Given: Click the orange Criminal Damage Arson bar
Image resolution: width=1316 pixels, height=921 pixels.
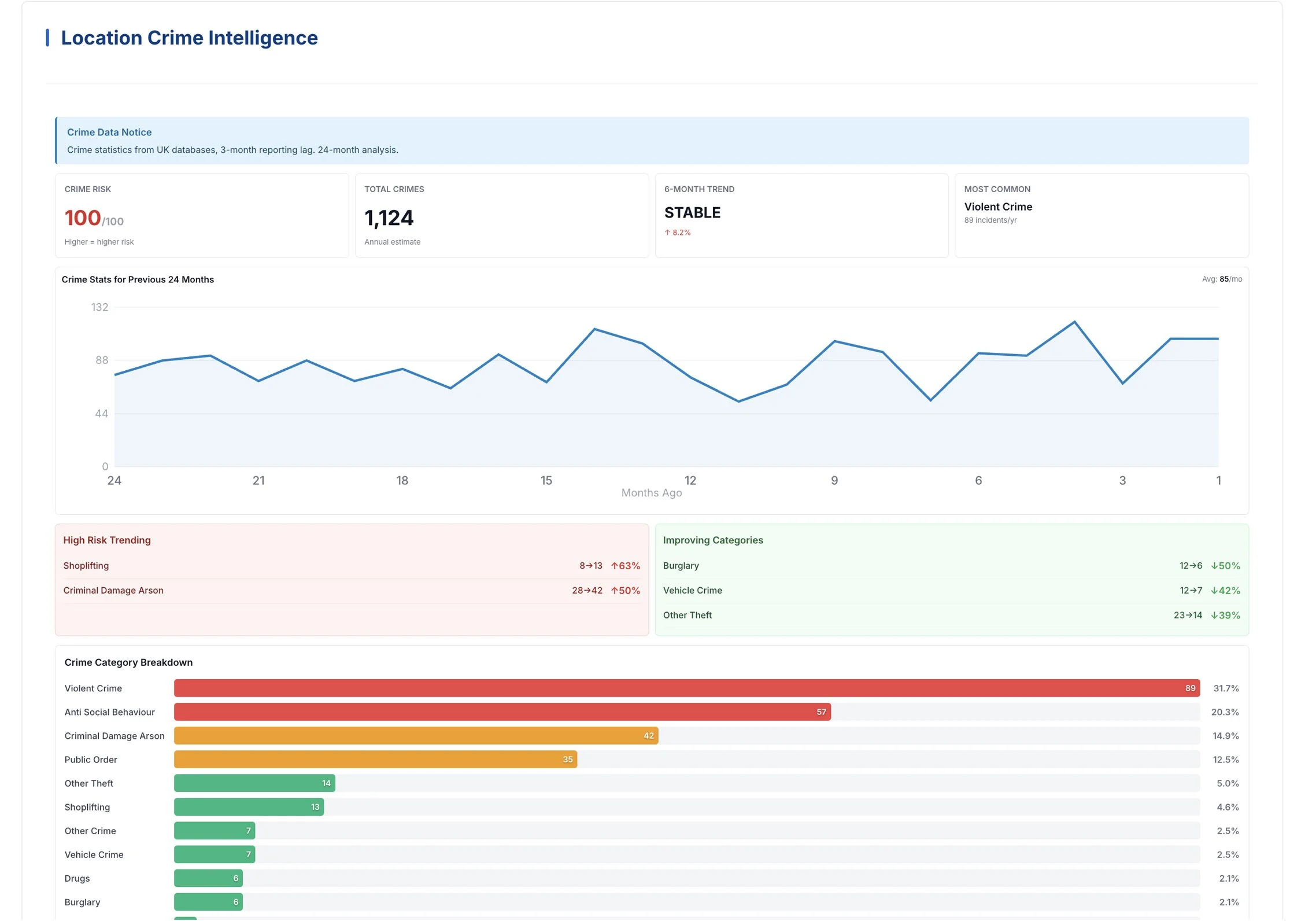Looking at the screenshot, I should (416, 736).
